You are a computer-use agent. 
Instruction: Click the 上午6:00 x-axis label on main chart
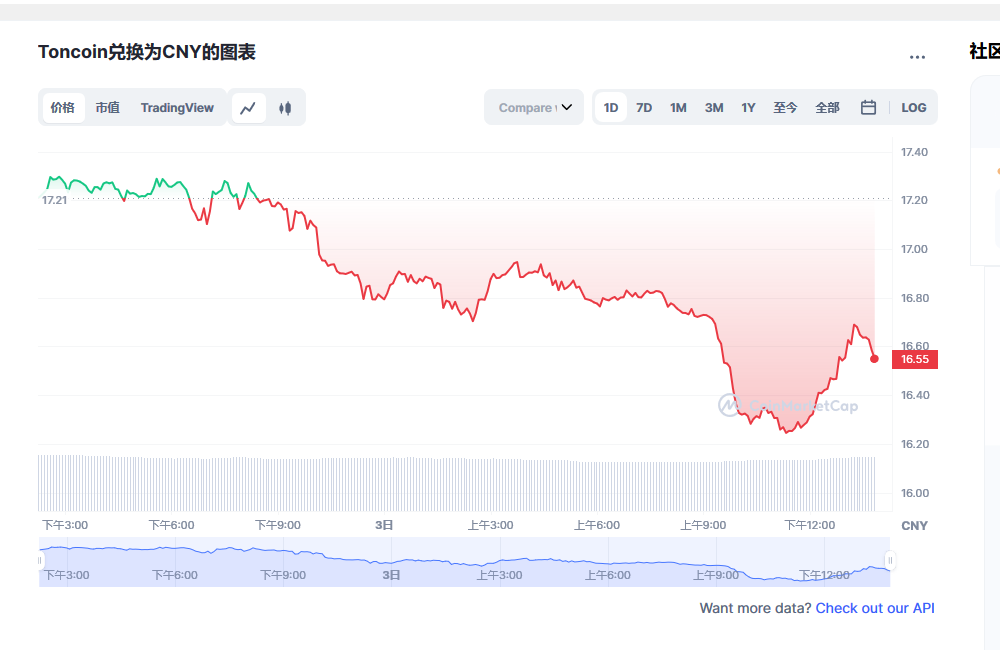(596, 525)
